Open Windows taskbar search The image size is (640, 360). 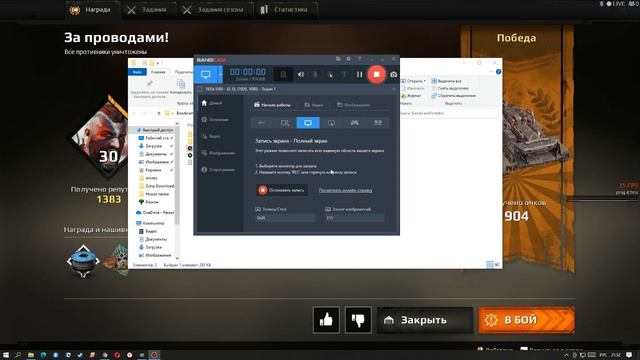pos(18,355)
